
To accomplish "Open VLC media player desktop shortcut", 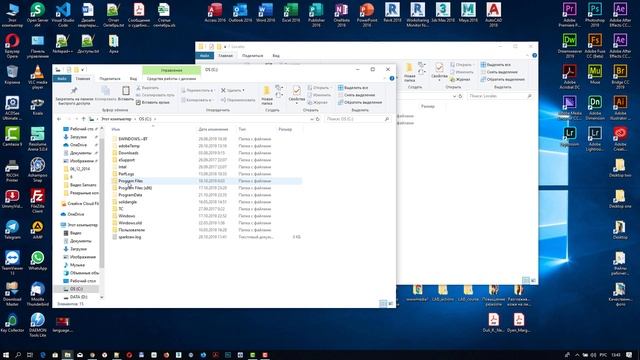I will point(38,77).
